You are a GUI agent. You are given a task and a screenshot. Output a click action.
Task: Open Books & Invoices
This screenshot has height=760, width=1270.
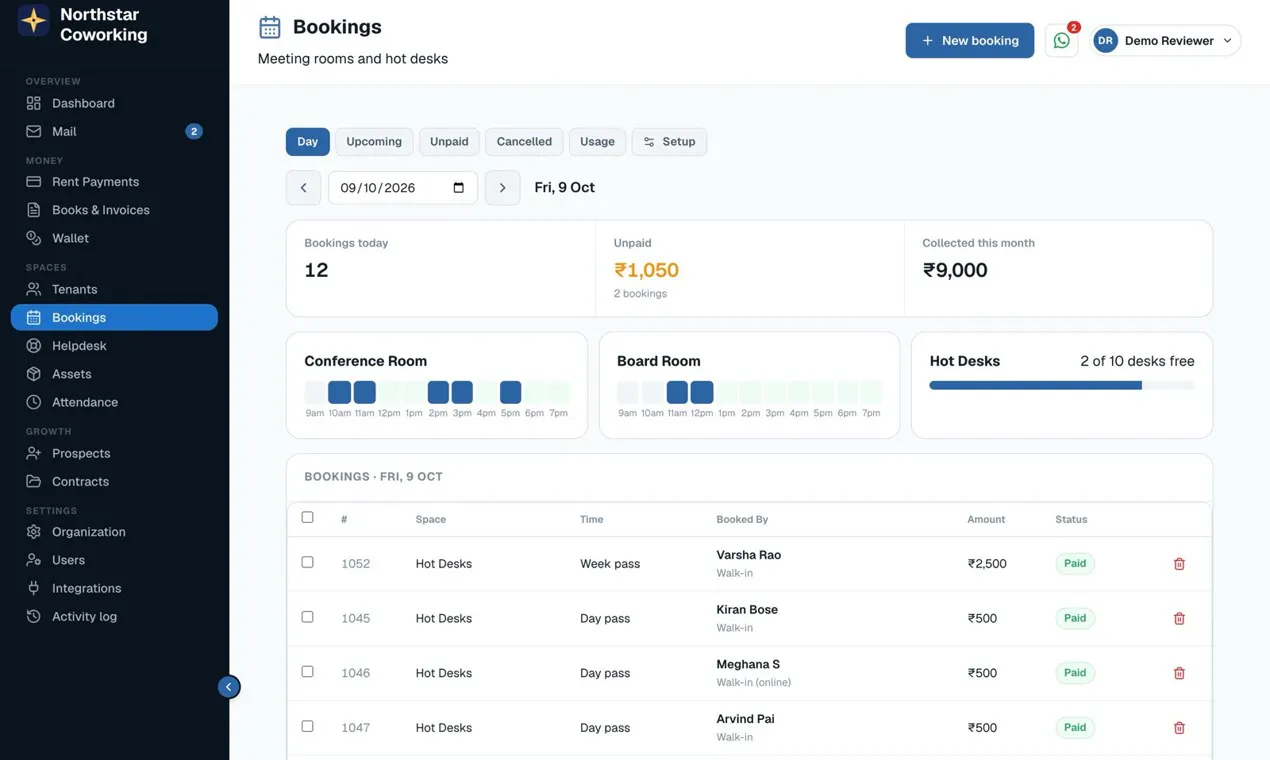click(114, 210)
